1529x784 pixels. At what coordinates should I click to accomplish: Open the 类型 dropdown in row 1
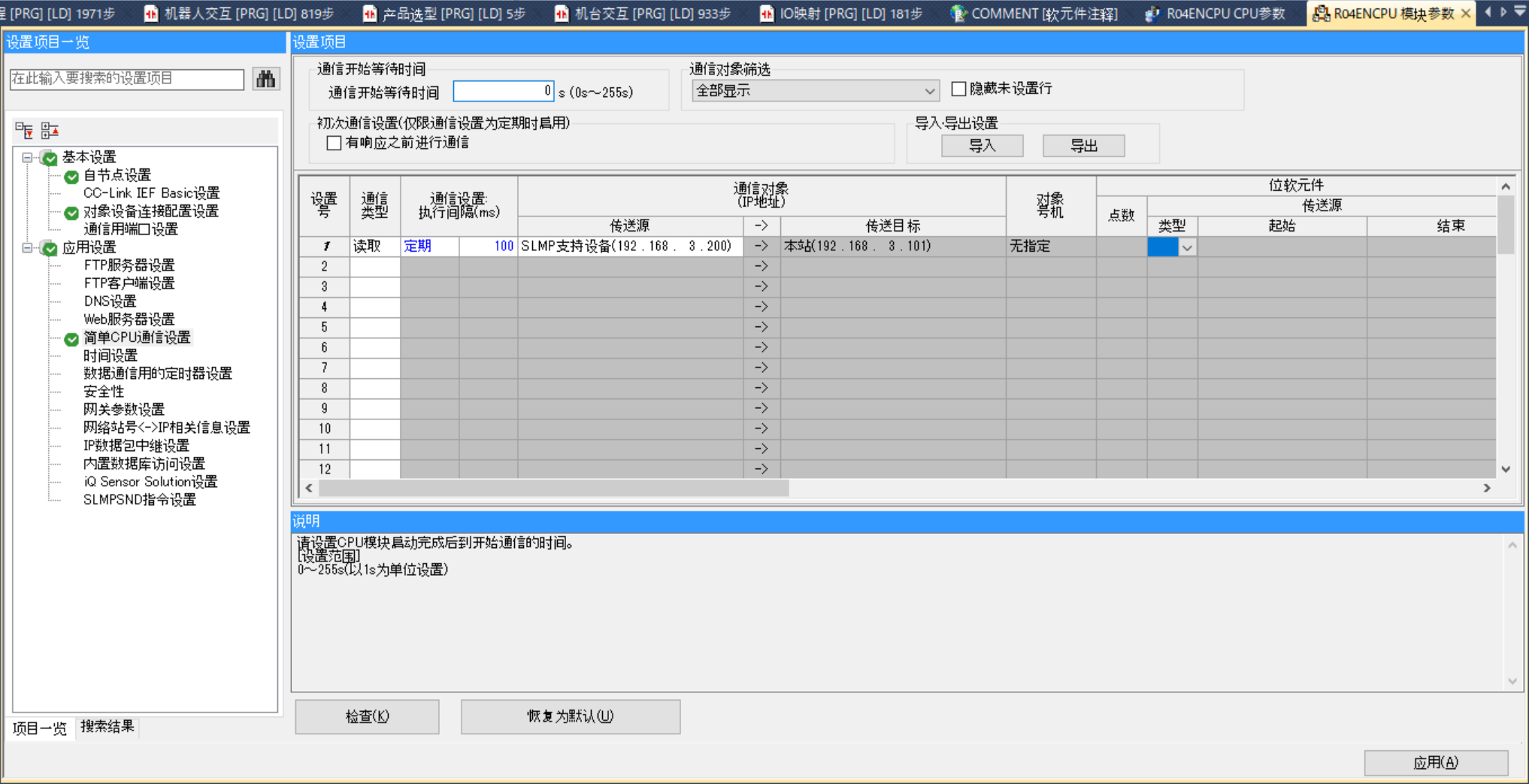[x=1187, y=247]
